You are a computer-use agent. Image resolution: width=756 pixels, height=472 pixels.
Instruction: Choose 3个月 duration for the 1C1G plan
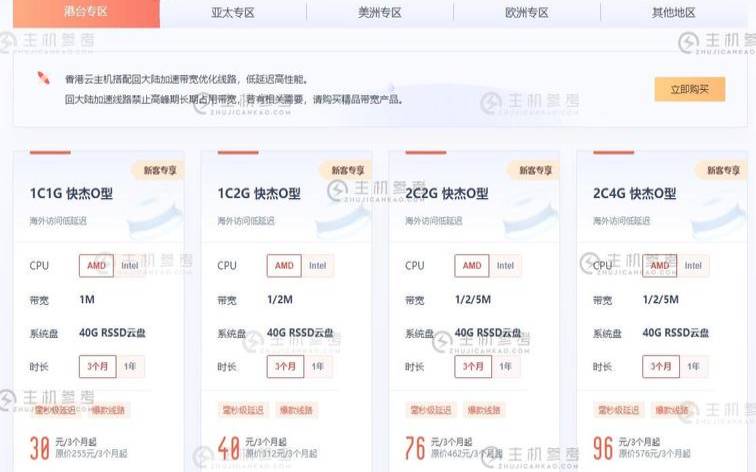point(97,366)
